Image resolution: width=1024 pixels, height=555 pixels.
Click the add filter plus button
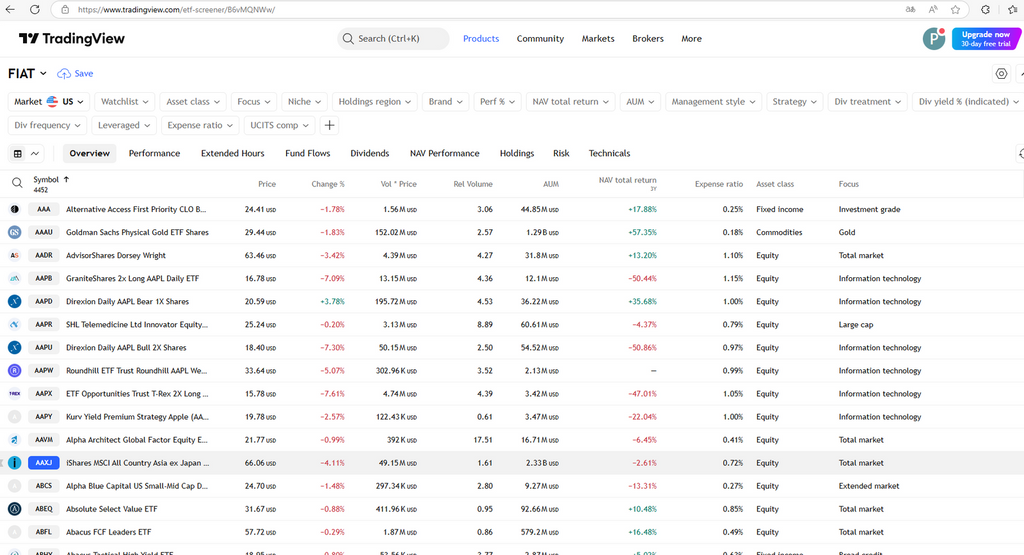(329, 126)
